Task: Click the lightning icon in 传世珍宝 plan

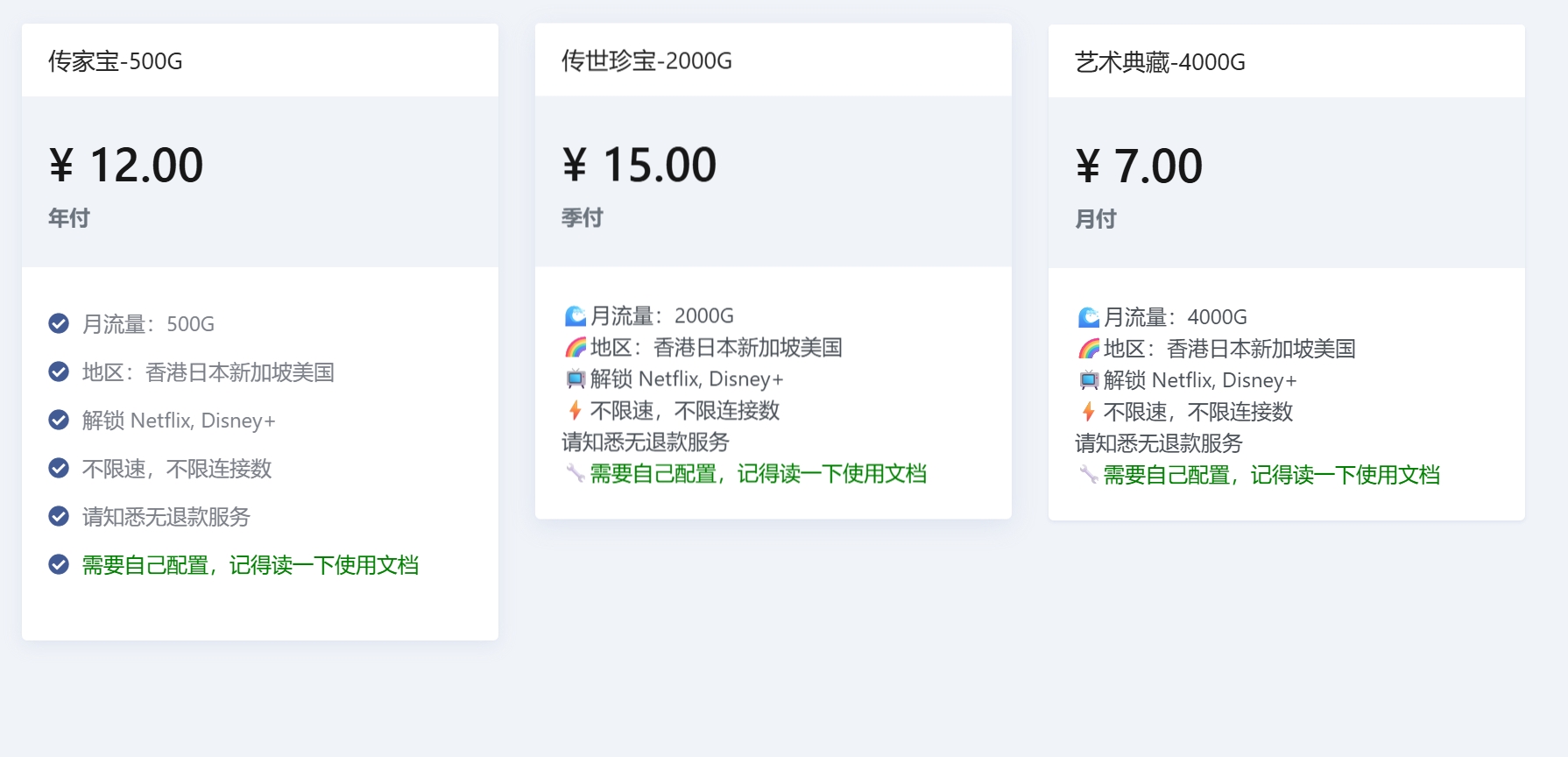Action: pos(575,410)
